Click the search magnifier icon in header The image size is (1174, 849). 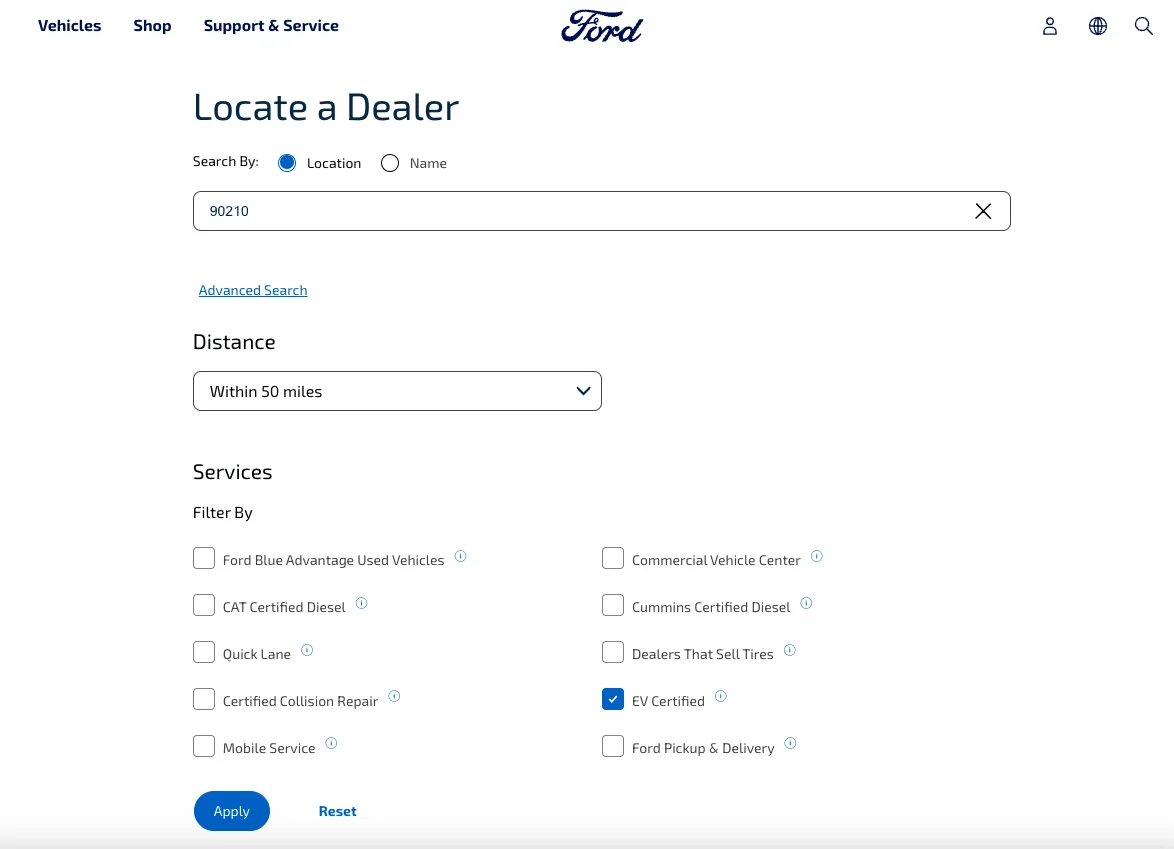(x=1143, y=26)
